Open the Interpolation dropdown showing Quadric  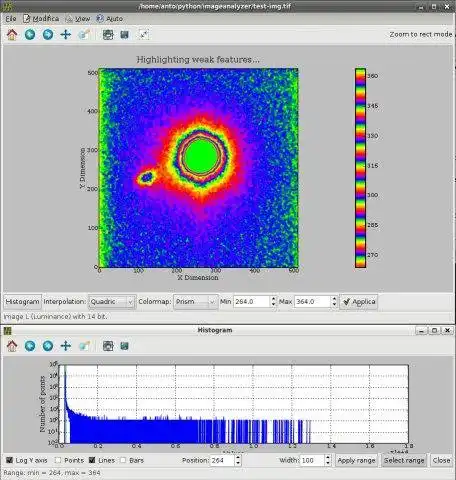point(112,302)
